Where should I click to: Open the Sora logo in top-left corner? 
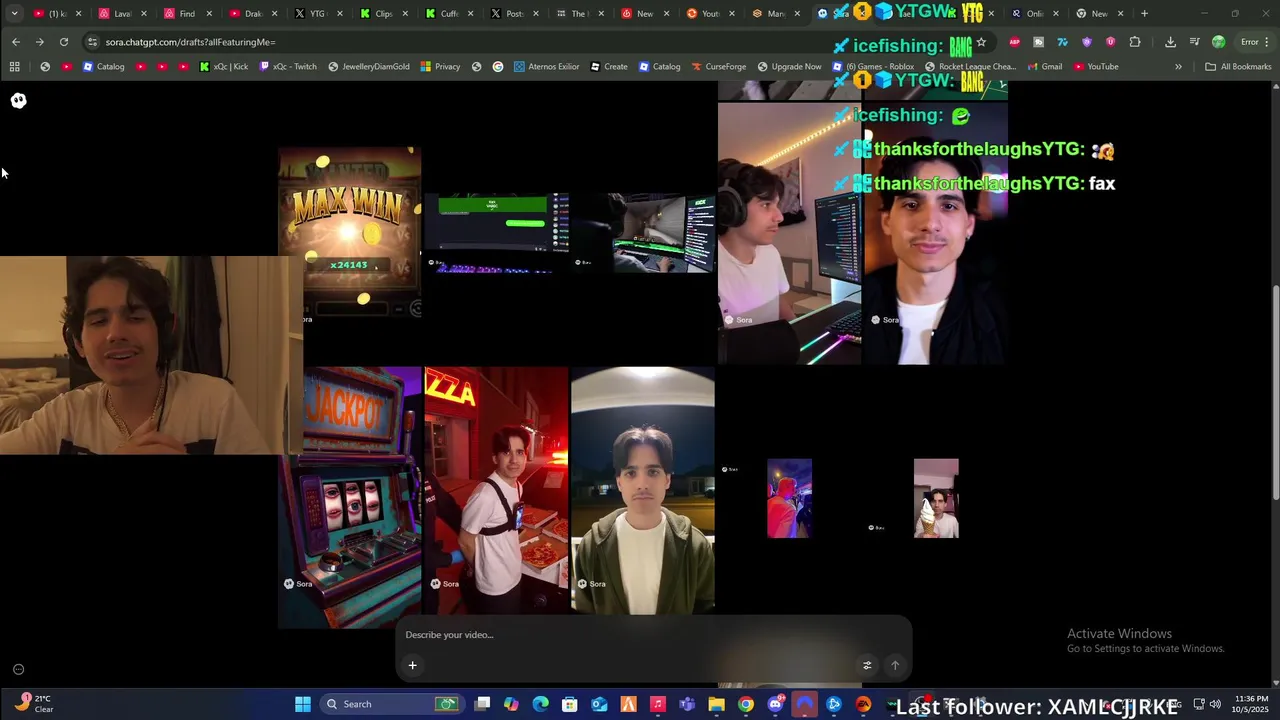click(18, 100)
